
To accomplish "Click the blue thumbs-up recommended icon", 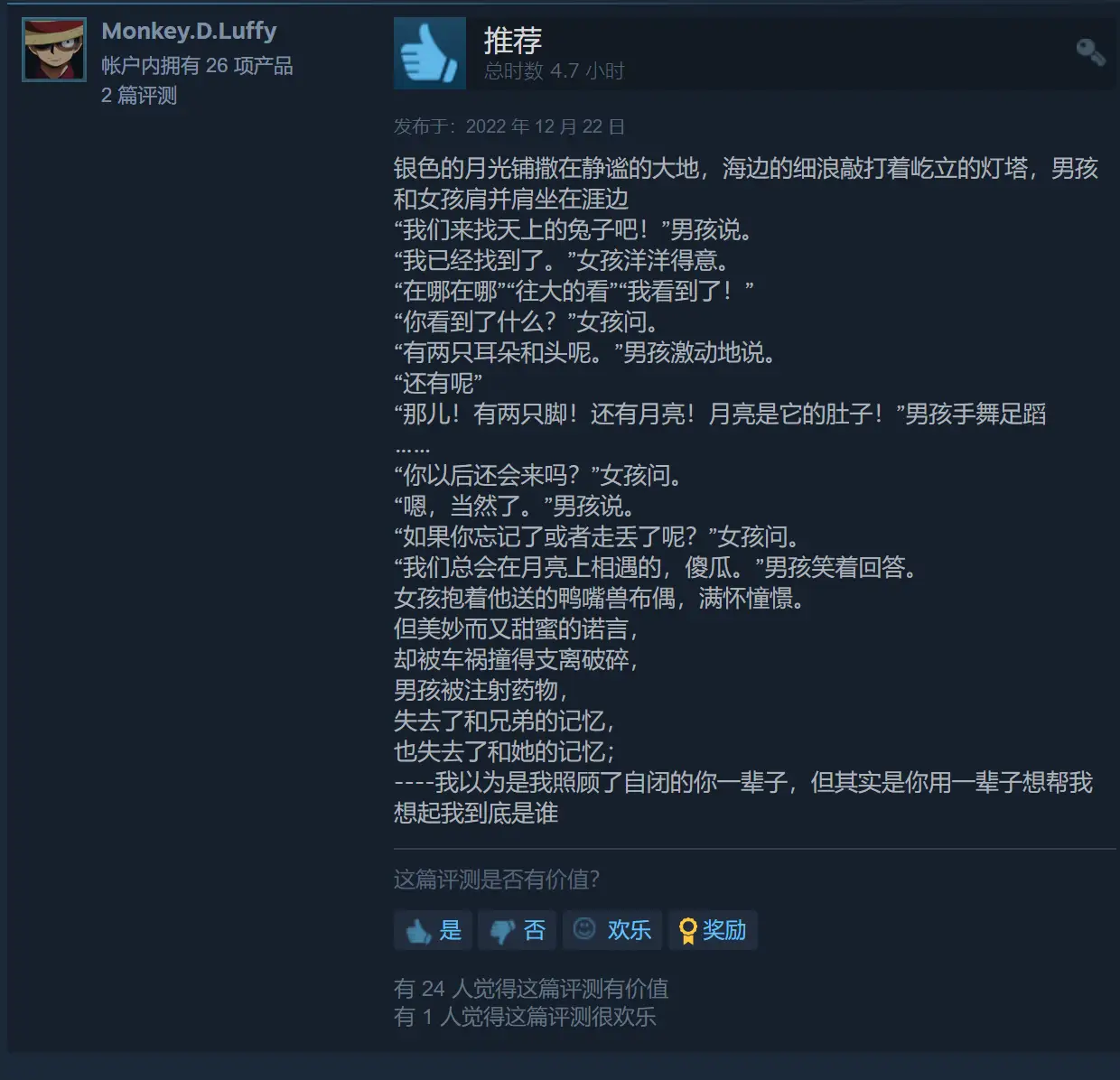I will pyautogui.click(x=430, y=53).
